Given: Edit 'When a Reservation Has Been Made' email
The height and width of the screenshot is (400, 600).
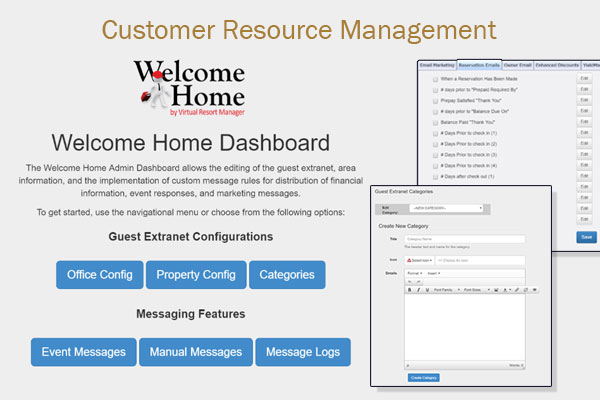Looking at the screenshot, I should pos(584,78).
